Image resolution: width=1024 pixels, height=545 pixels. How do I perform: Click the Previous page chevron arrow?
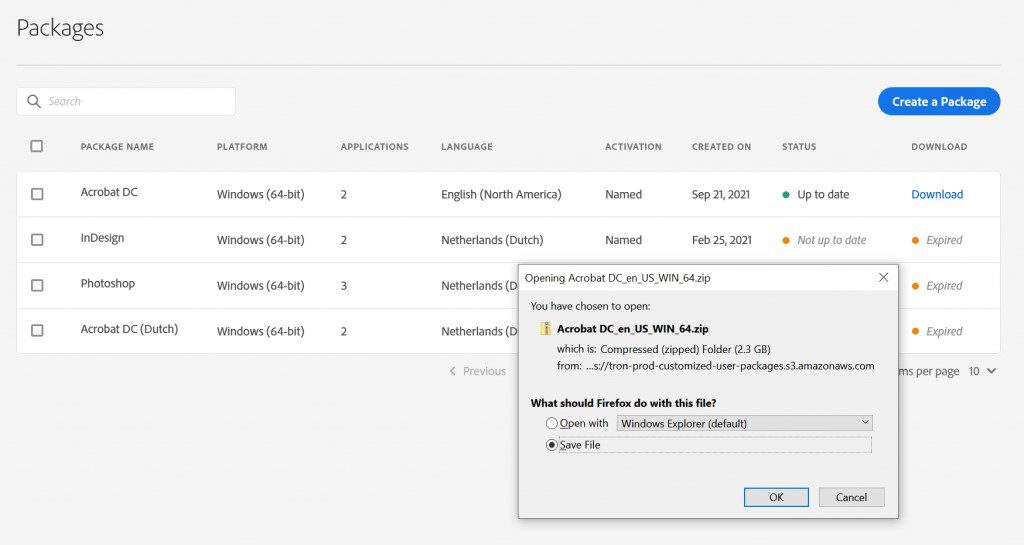click(453, 371)
